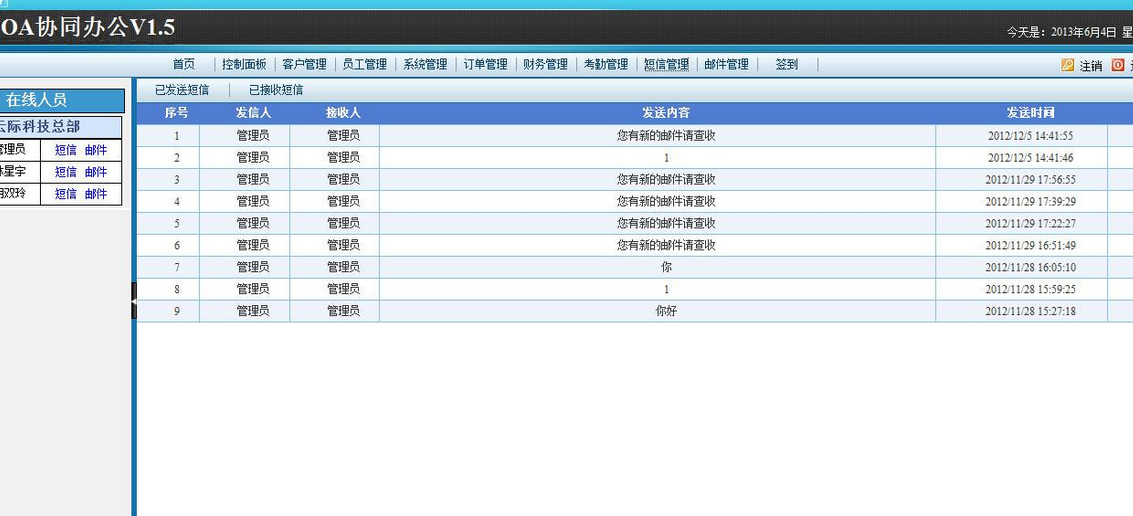
Task: Click the 发送时间 column header
Action: [1030, 113]
